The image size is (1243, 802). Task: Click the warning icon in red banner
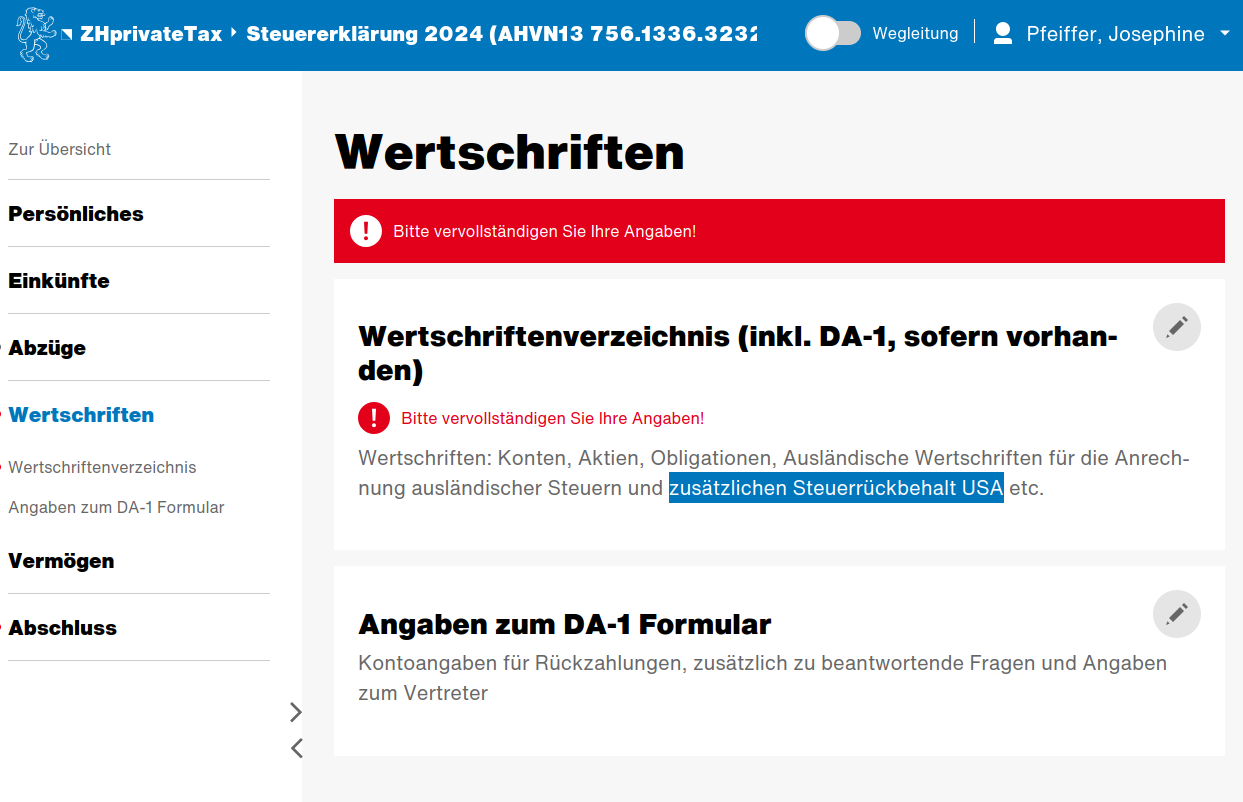[366, 231]
